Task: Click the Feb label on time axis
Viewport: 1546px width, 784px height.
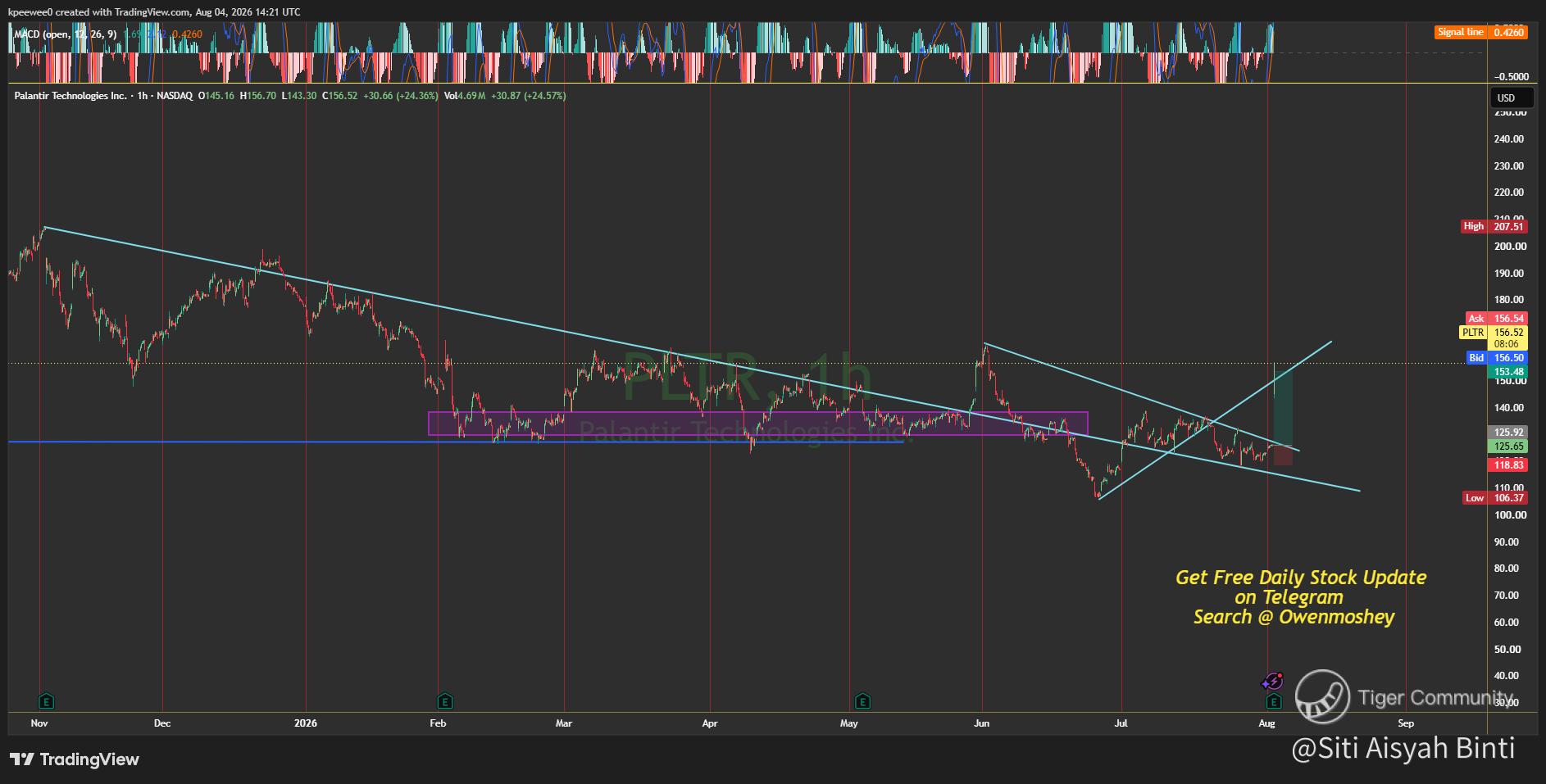Action: coord(438,723)
